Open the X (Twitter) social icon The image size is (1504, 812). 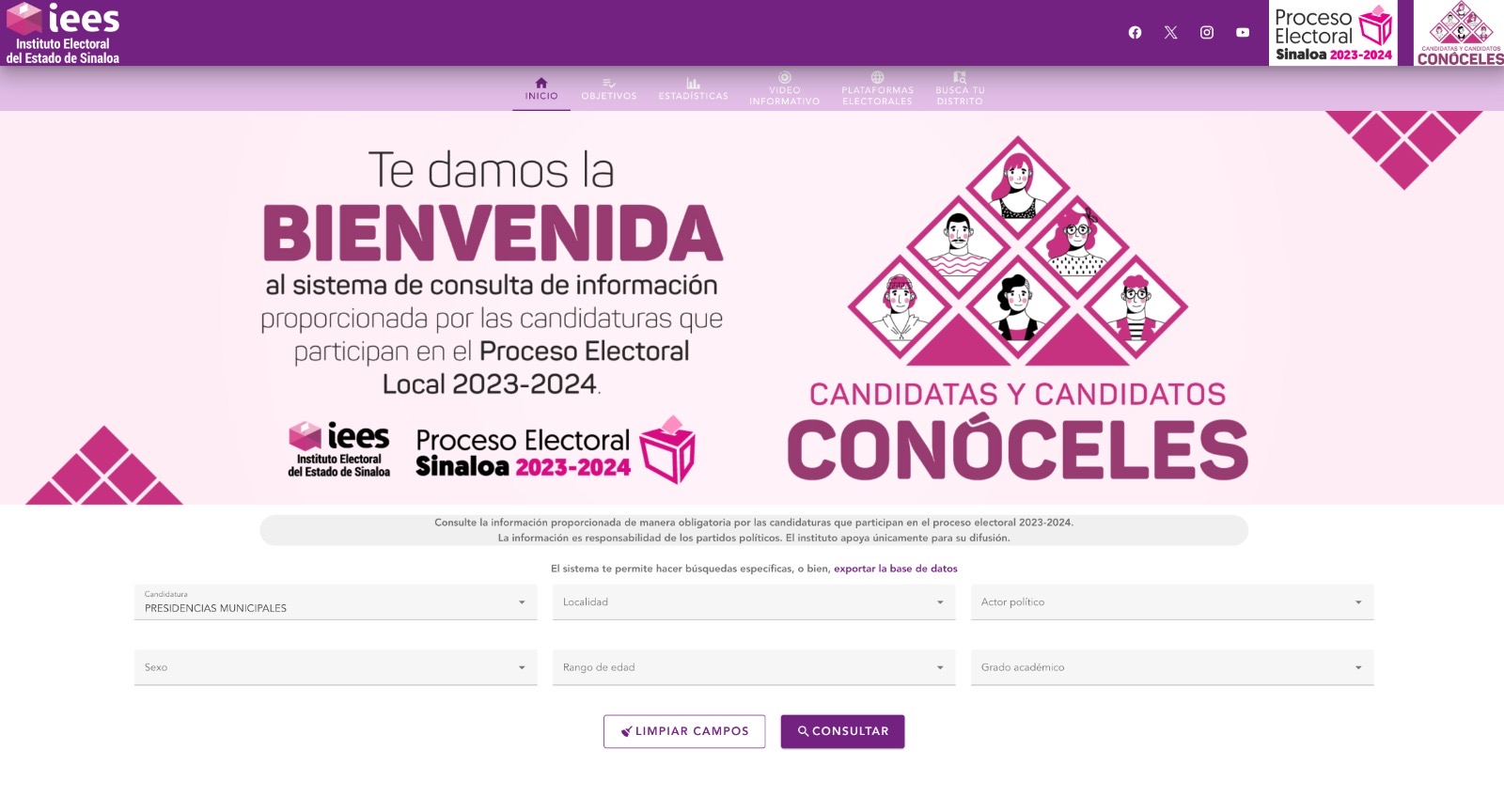(1170, 33)
